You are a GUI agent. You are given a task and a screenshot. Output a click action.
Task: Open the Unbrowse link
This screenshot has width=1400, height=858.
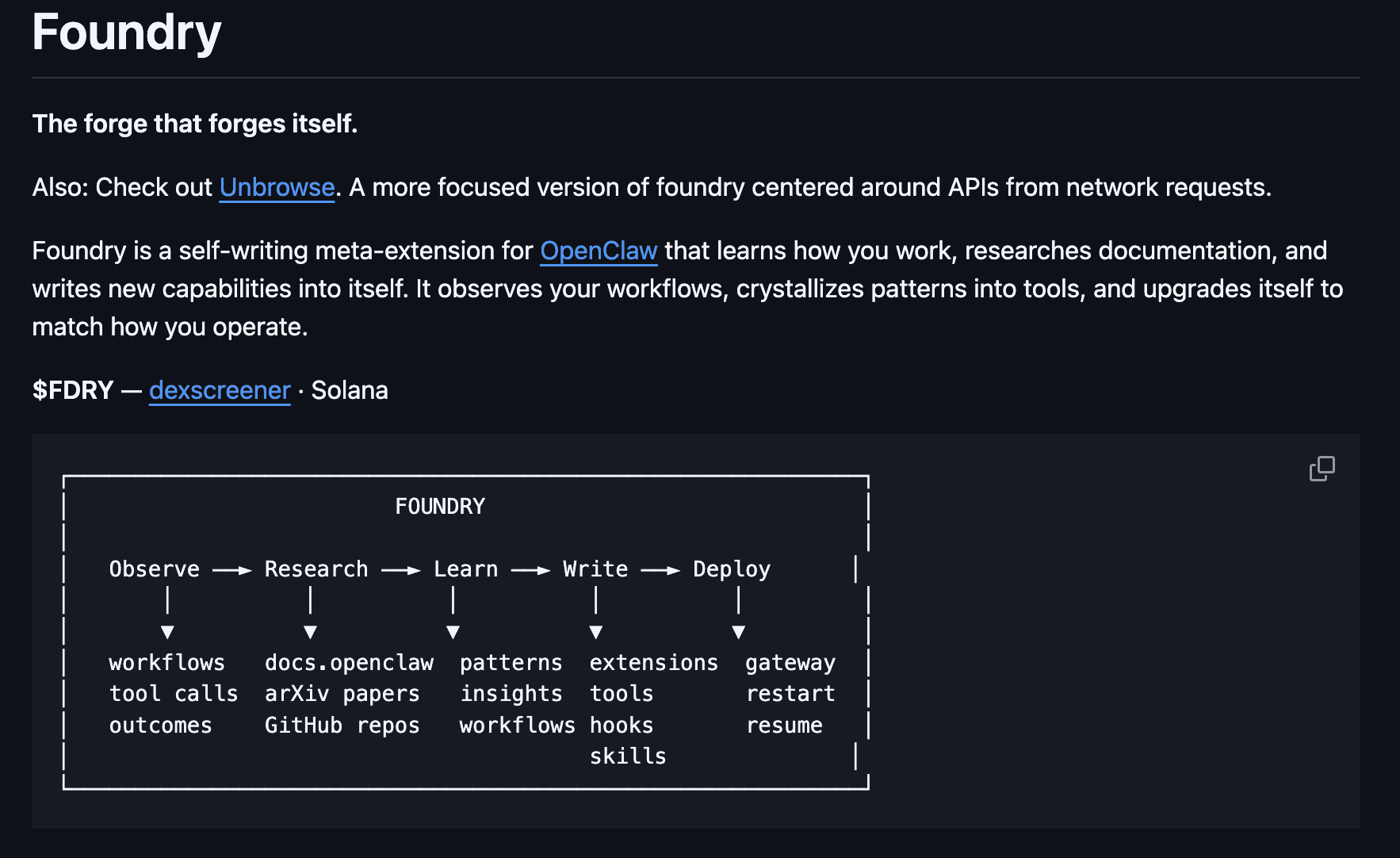(x=277, y=187)
